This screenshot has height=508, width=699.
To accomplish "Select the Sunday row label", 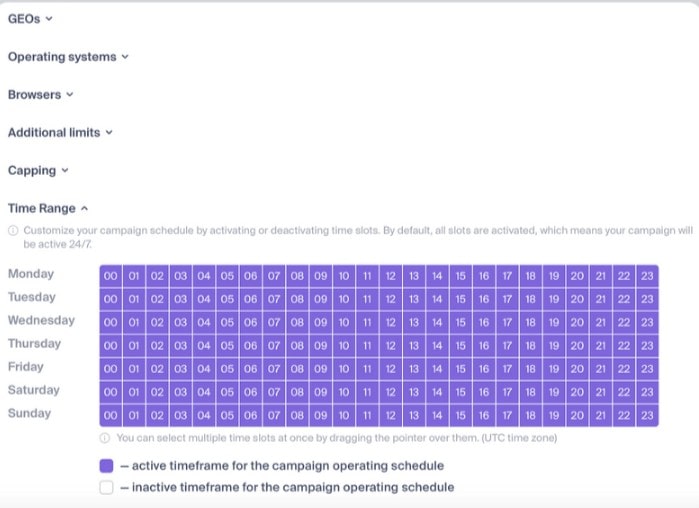I will tap(30, 413).
